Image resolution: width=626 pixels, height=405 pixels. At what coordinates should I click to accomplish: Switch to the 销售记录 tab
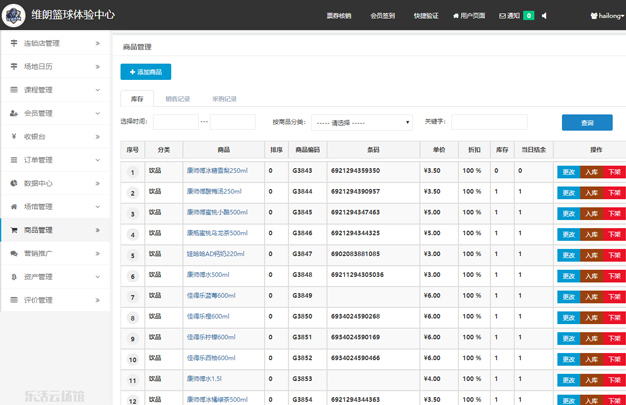177,99
